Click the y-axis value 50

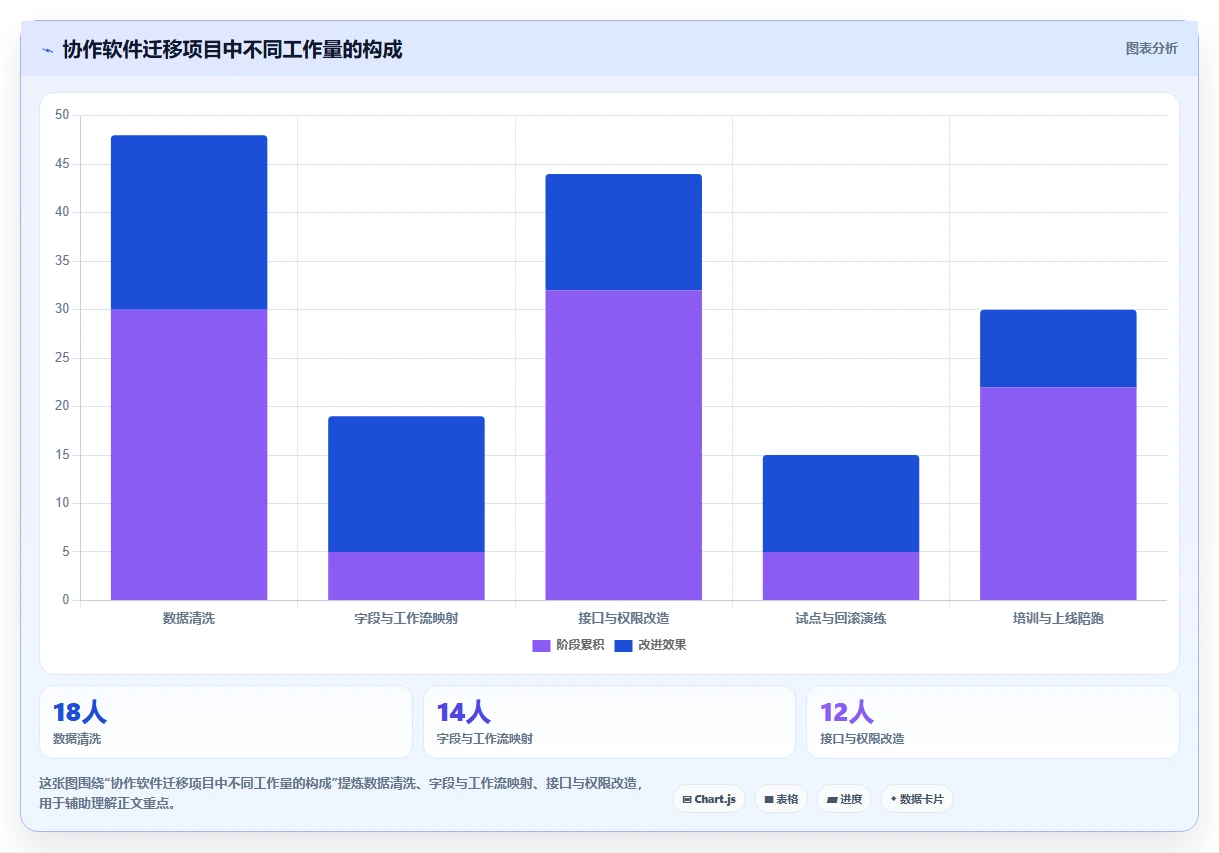62,115
